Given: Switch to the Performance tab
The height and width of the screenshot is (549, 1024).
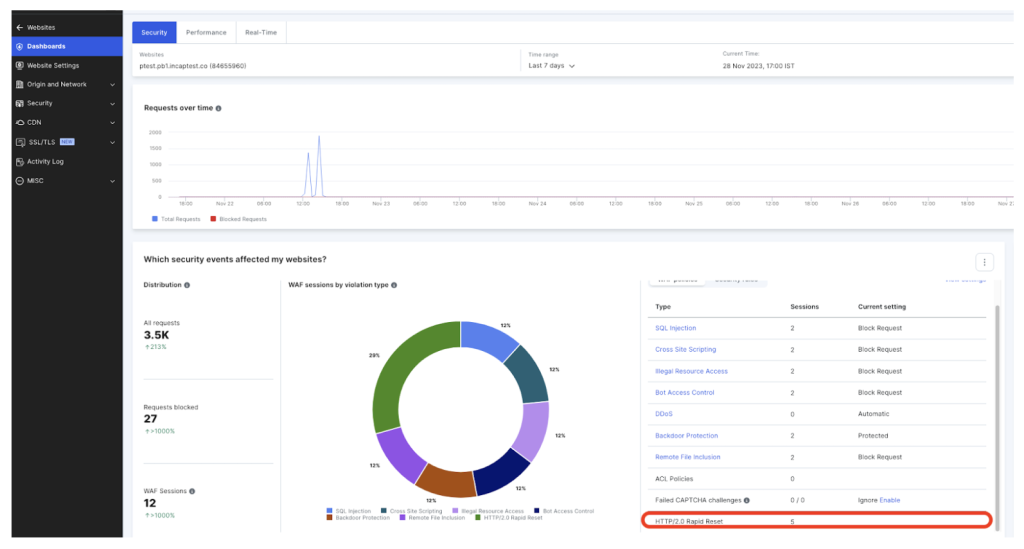Looking at the screenshot, I should pyautogui.click(x=206, y=32).
